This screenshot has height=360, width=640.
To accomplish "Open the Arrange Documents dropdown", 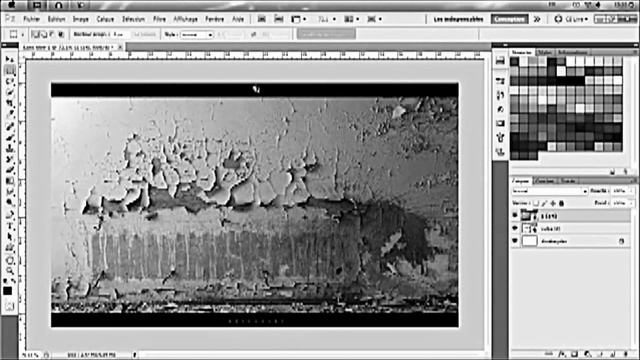I will pyautogui.click(x=351, y=19).
